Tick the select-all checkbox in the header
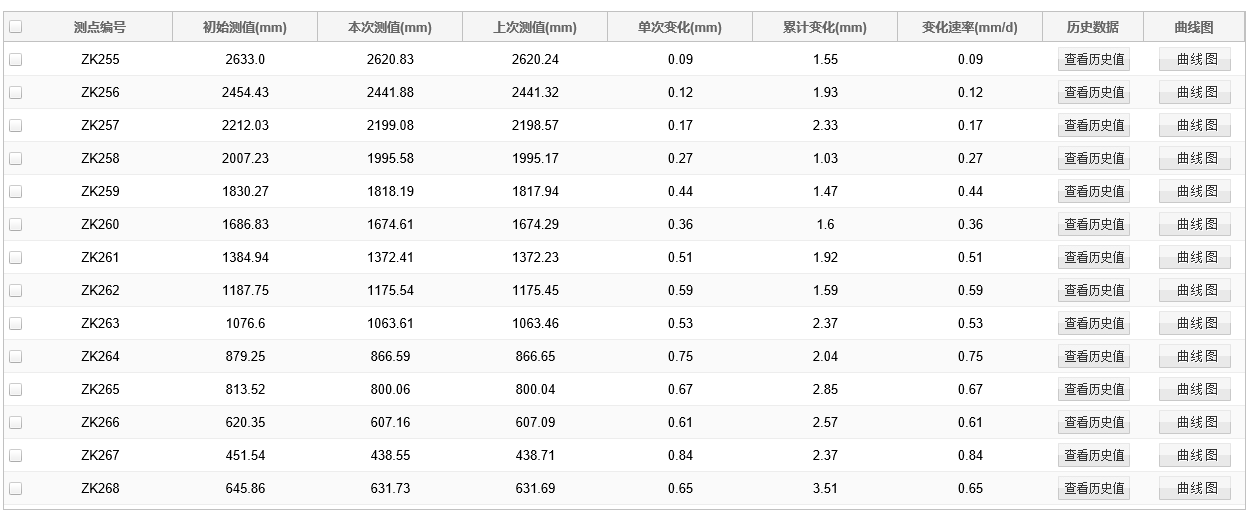 tap(15, 27)
